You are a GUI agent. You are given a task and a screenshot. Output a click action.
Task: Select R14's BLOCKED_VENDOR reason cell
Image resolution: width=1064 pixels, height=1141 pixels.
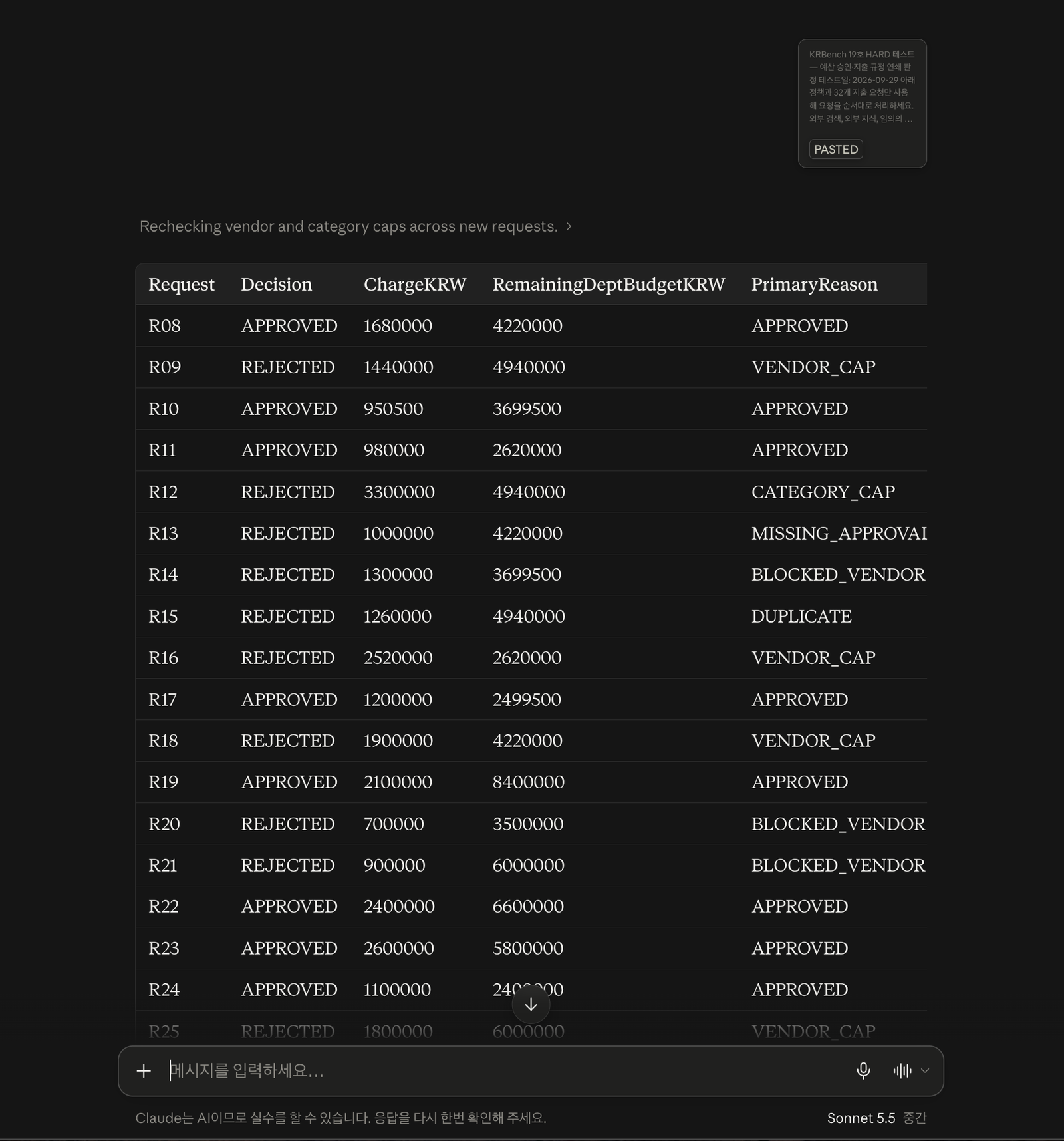(x=838, y=575)
